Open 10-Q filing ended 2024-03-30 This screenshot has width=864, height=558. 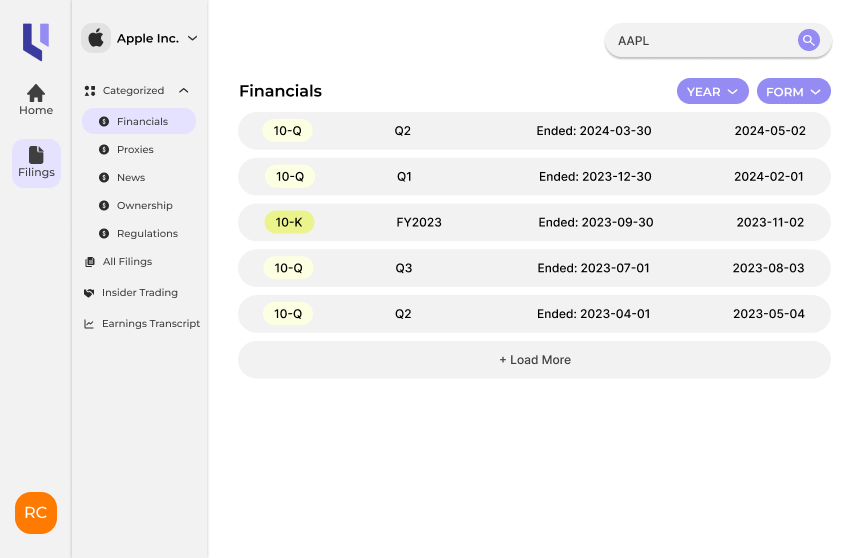[x=534, y=131]
